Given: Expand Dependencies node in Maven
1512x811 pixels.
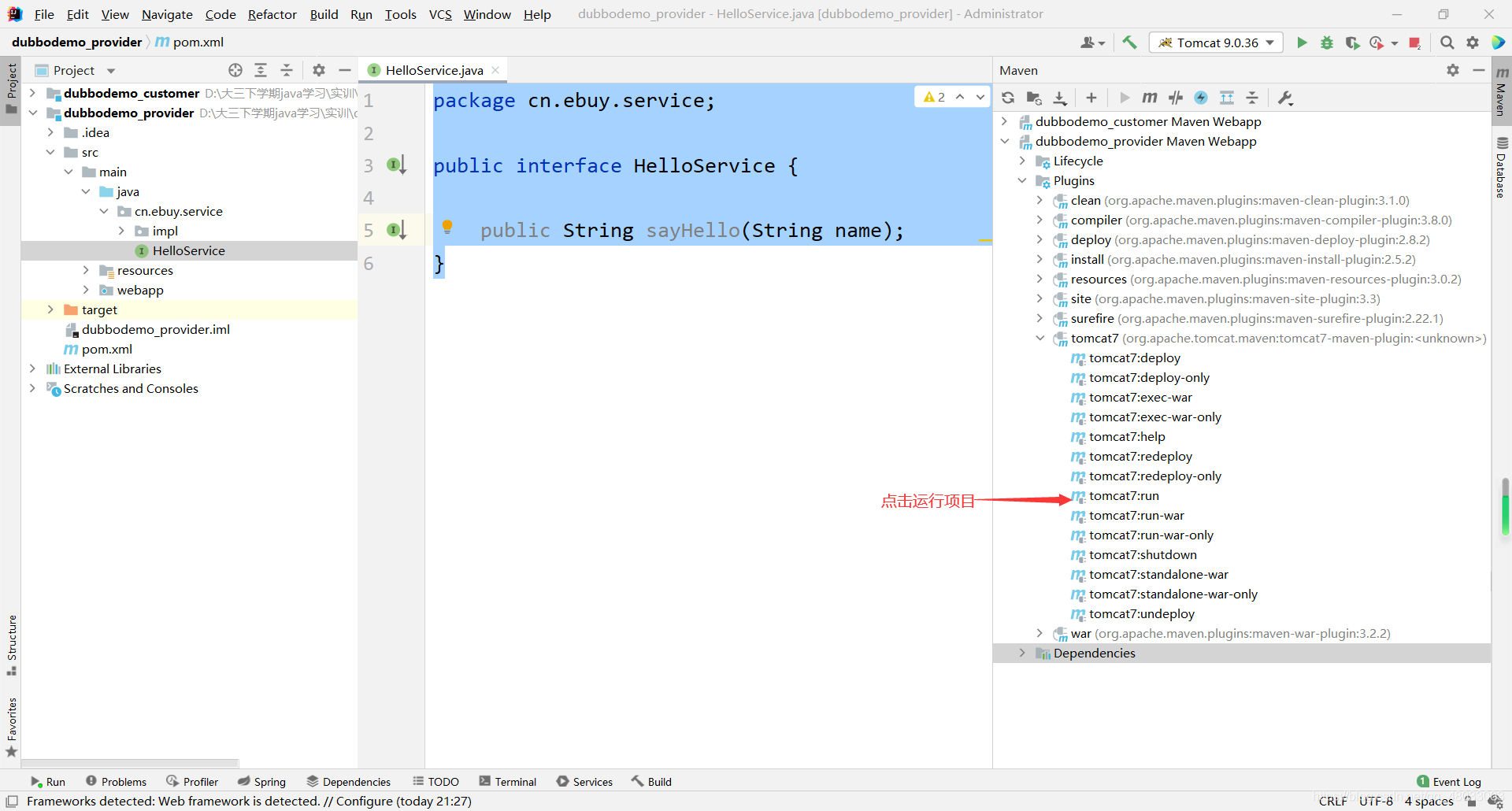Looking at the screenshot, I should pos(1022,653).
